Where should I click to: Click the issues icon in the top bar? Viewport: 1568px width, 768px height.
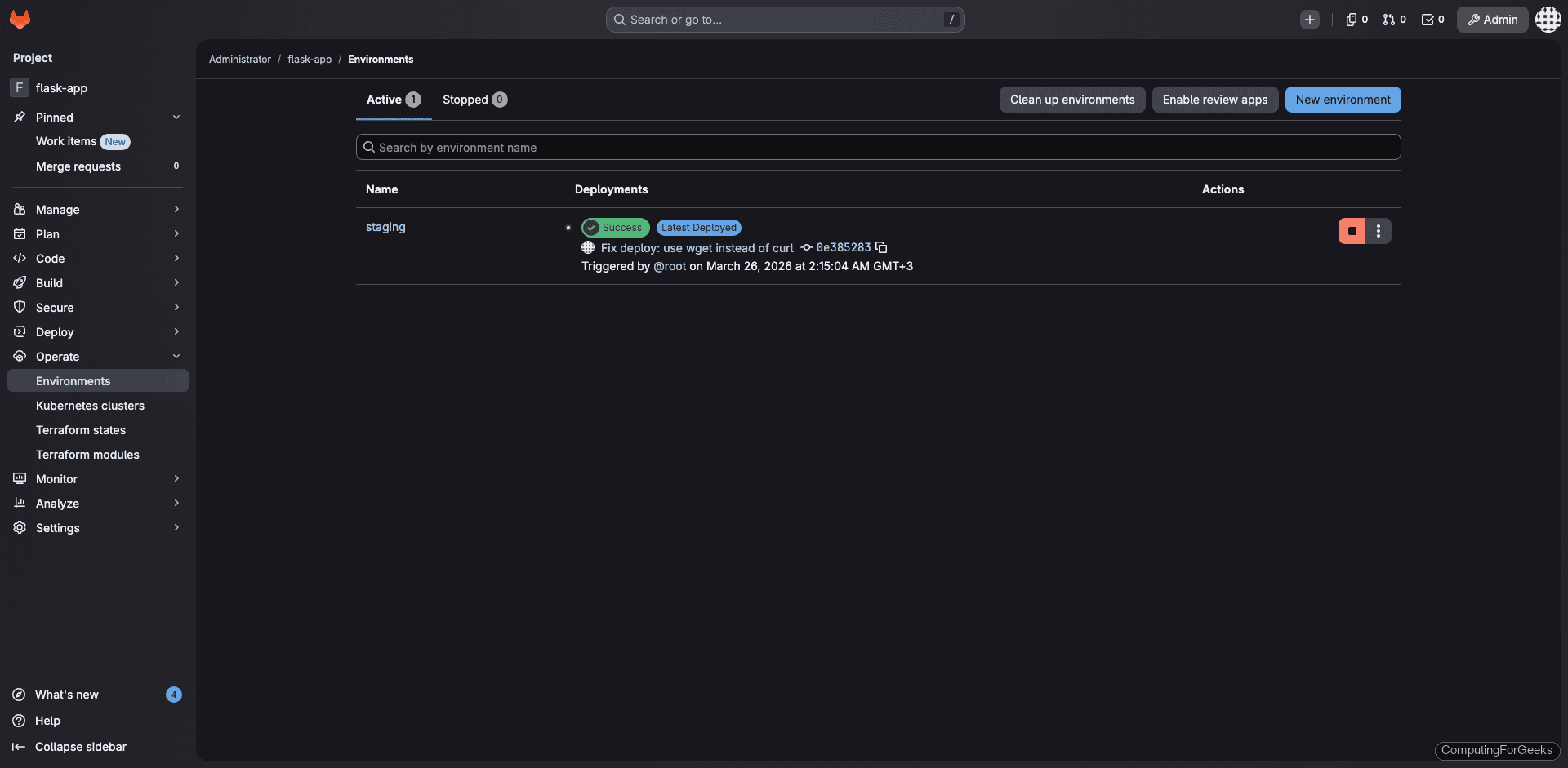point(1351,19)
